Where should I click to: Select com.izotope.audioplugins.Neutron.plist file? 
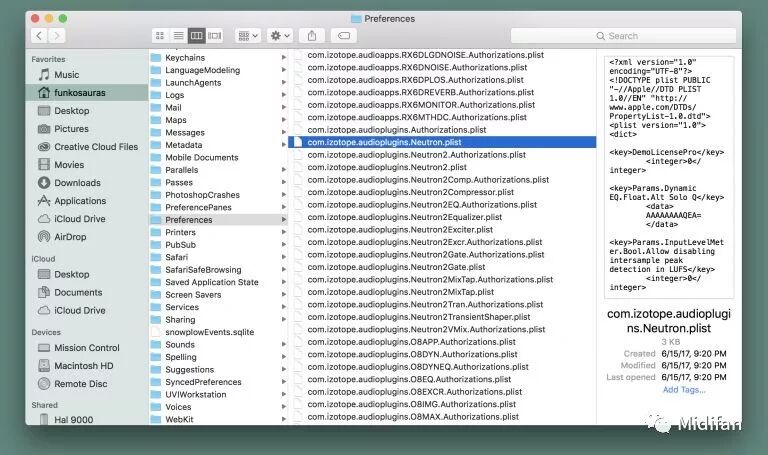pos(442,142)
